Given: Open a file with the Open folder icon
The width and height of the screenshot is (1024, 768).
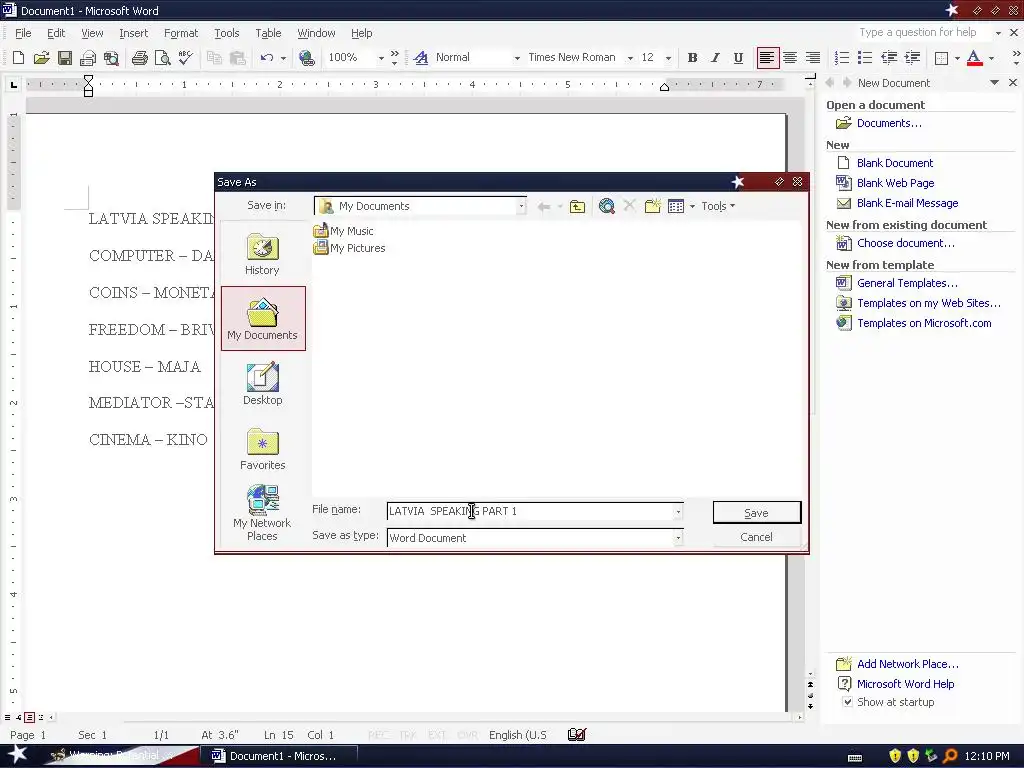Looking at the screenshot, I should click(41, 58).
